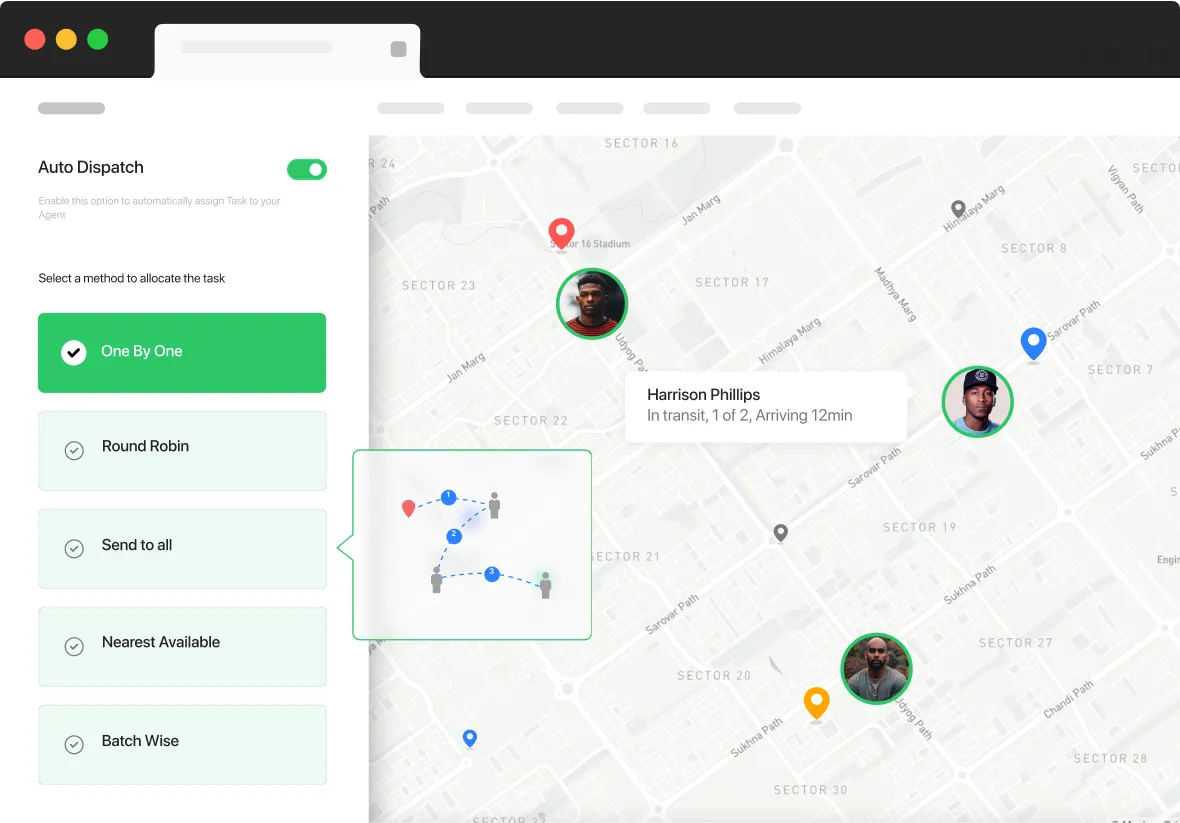Click the Round Robin check circle icon
The width and height of the screenshot is (1180, 823).
[x=74, y=451]
